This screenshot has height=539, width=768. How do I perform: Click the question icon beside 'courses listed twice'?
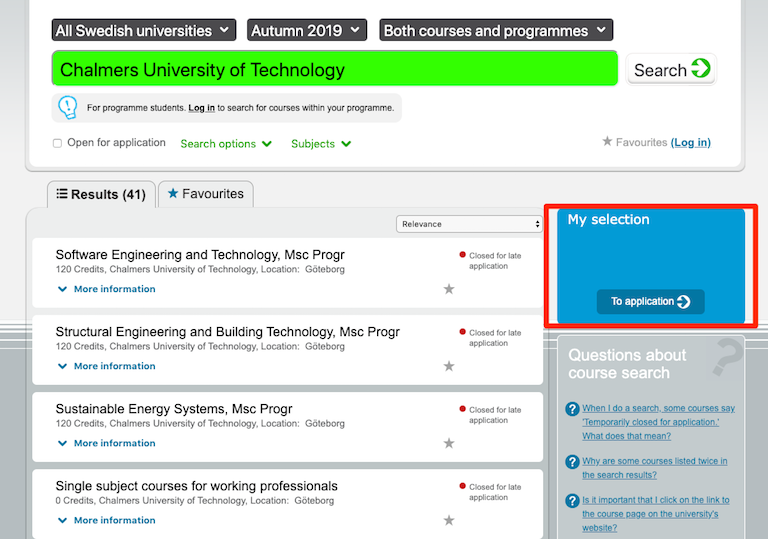coord(572,462)
